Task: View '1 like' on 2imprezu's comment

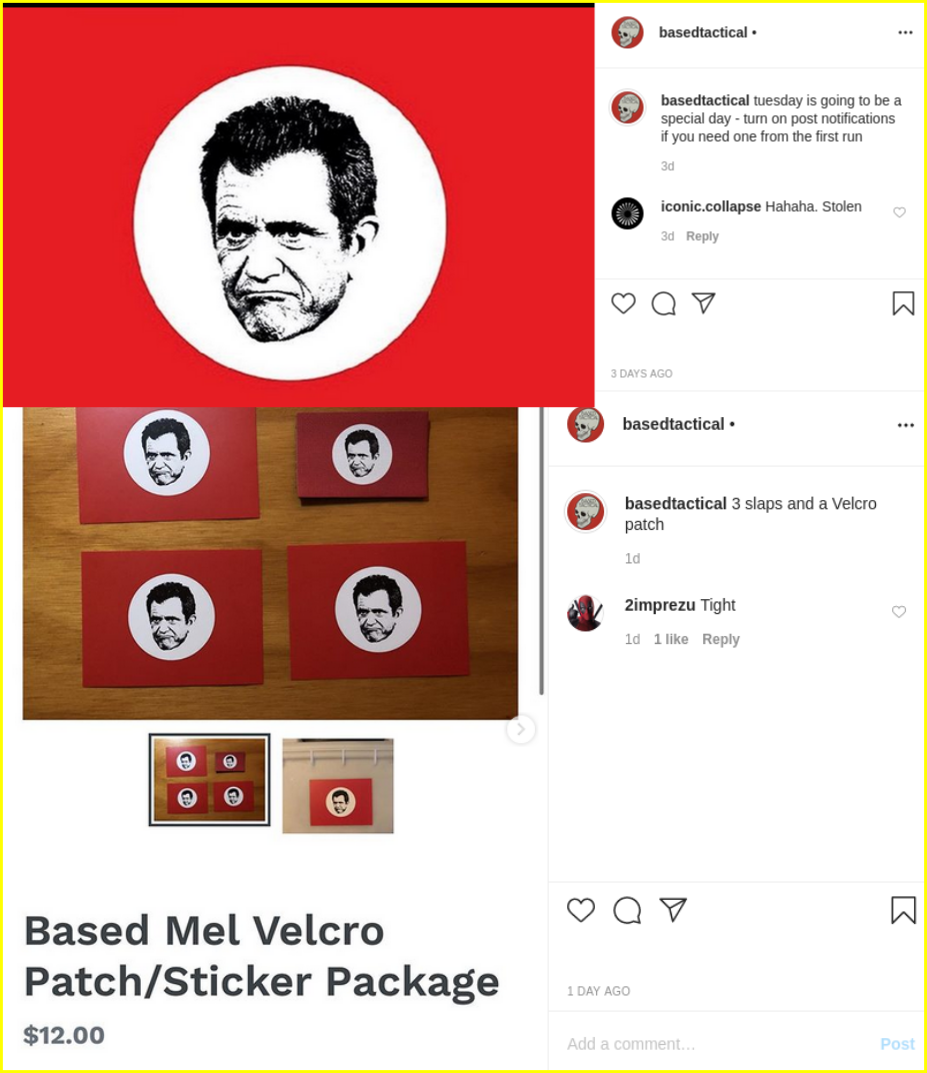Action: (x=670, y=639)
